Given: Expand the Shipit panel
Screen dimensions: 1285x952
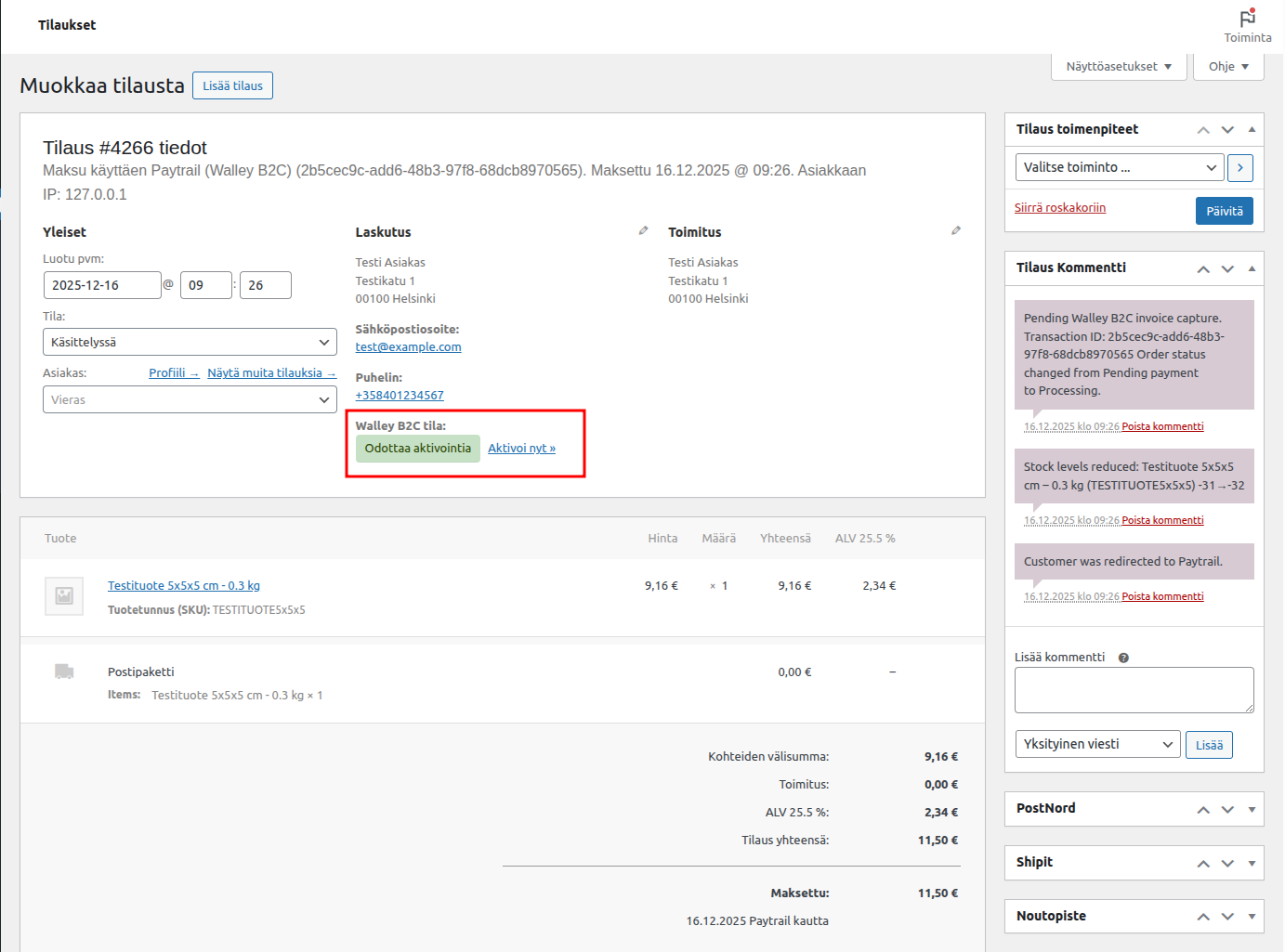Looking at the screenshot, I should 1252,863.
